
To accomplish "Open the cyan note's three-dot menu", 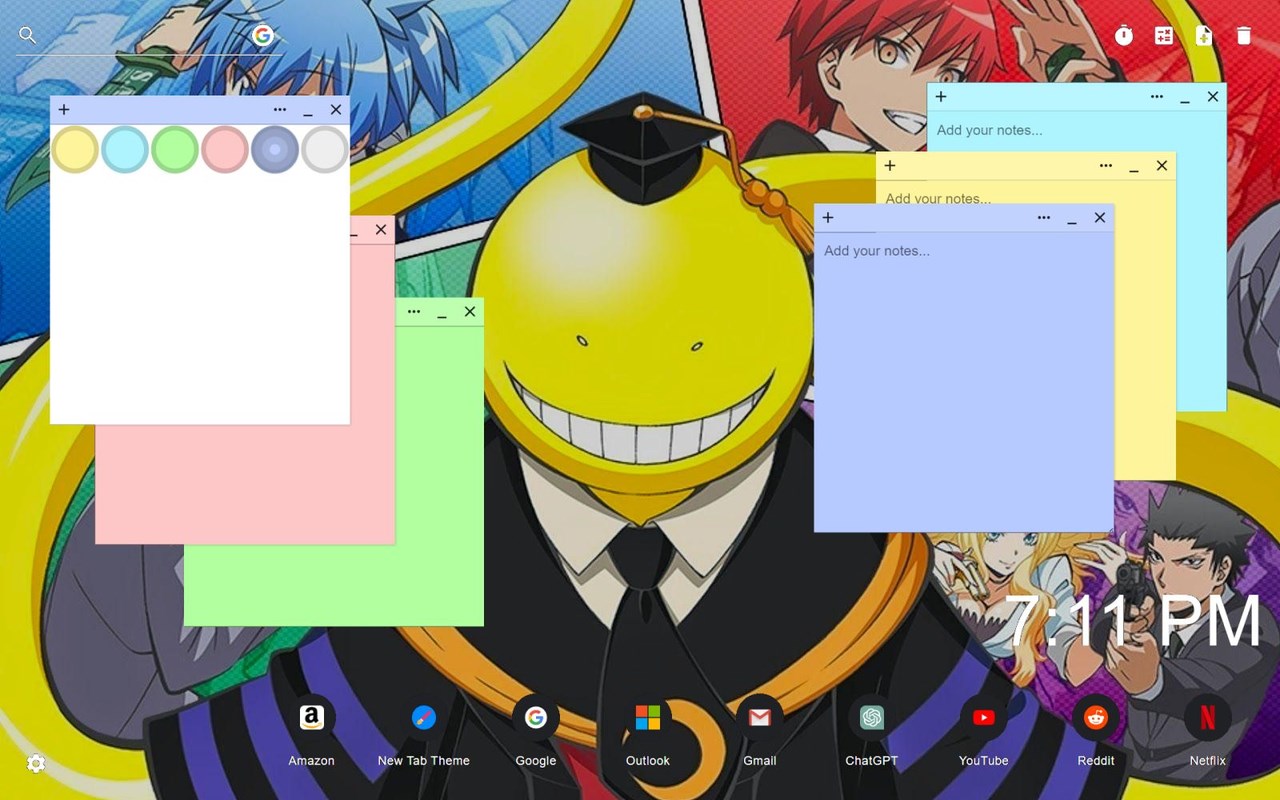I will click(1157, 97).
